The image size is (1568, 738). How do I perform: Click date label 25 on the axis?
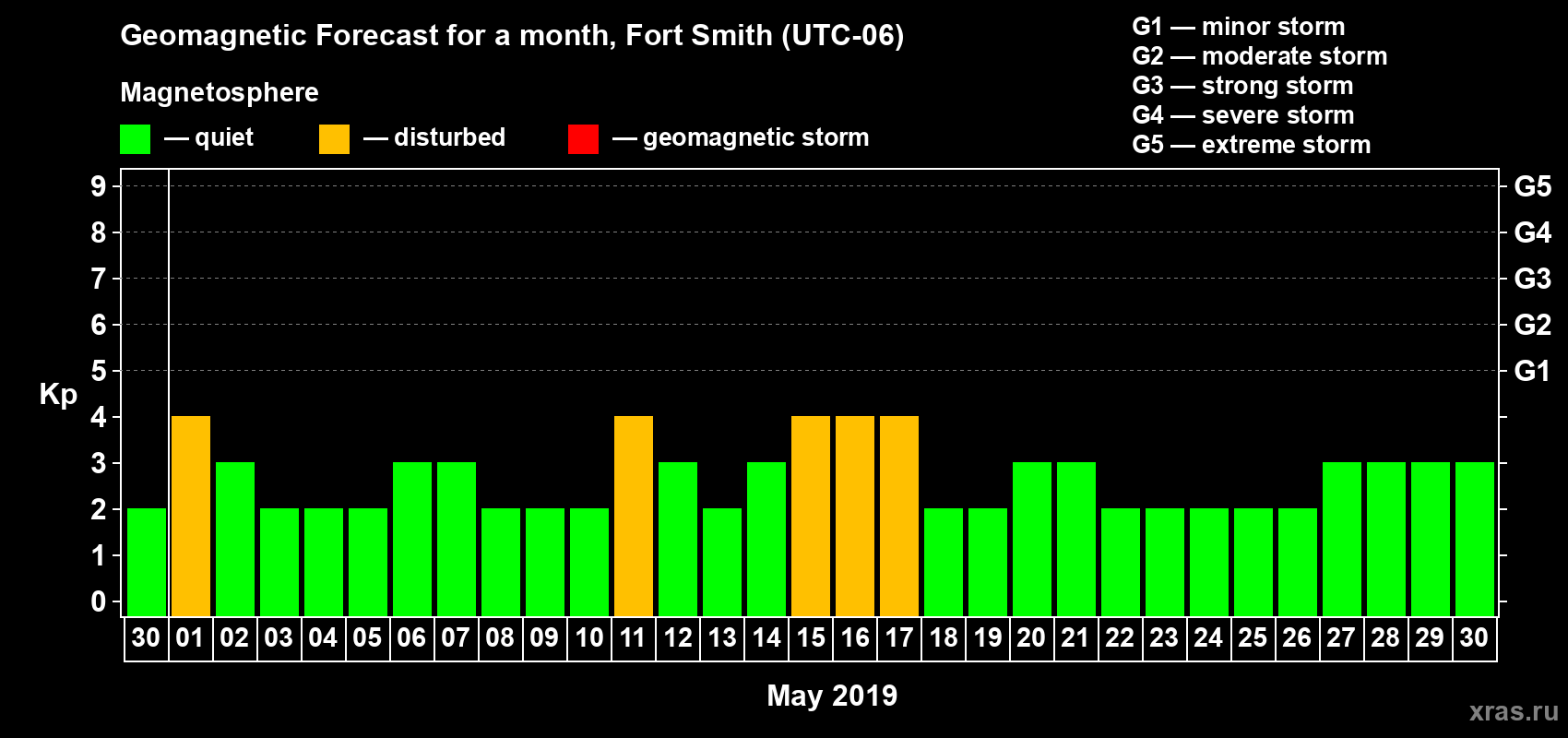[1253, 637]
